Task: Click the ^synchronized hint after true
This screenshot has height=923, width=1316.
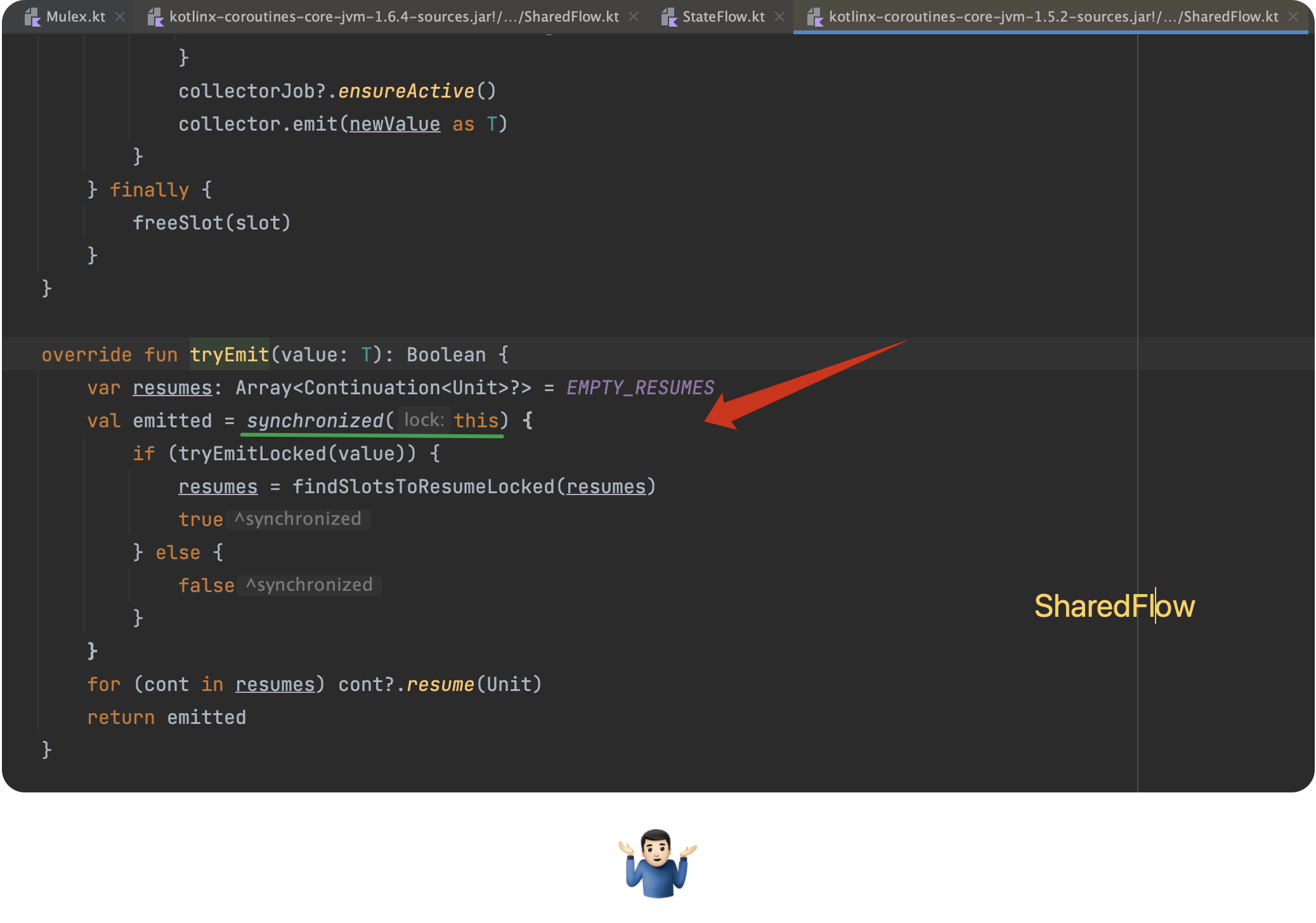Action: 298,519
